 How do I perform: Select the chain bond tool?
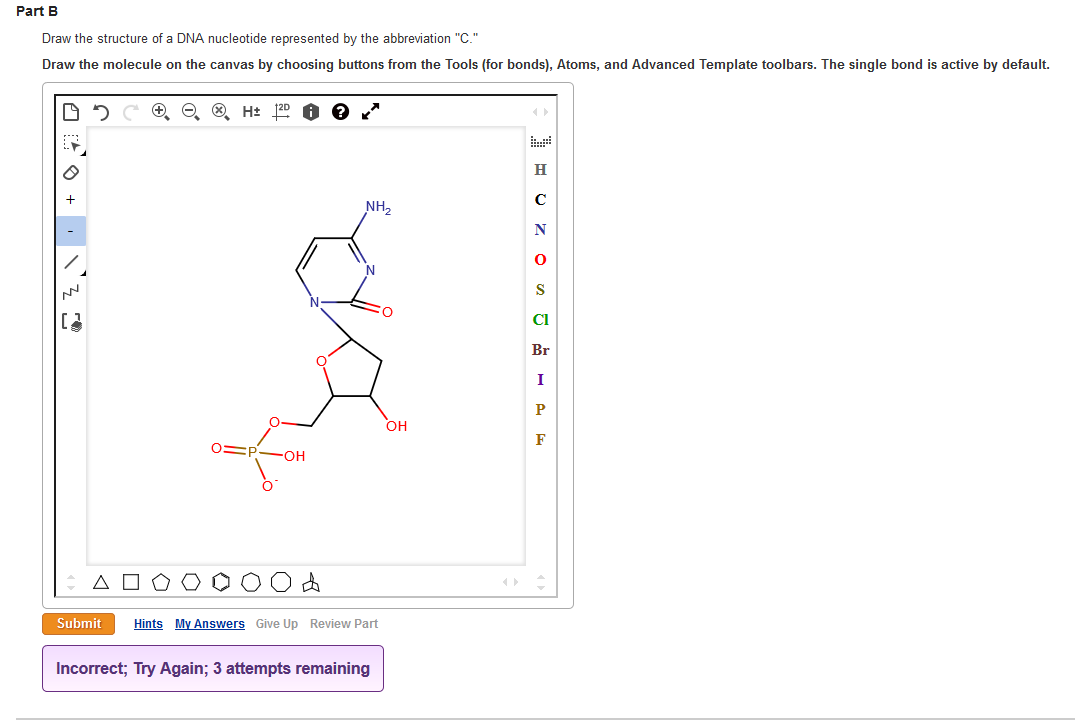71,291
